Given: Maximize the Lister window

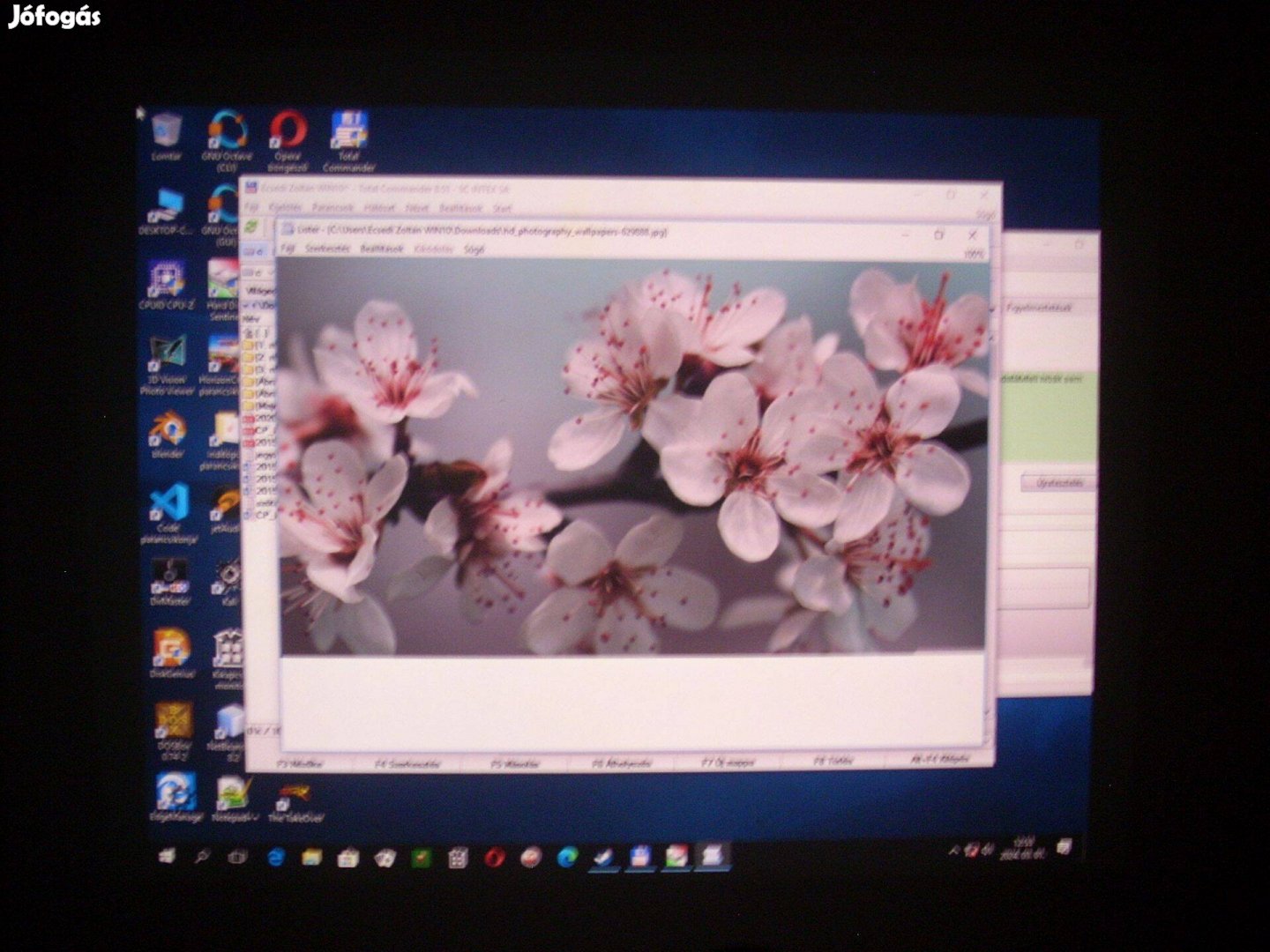Looking at the screenshot, I should click(x=939, y=234).
